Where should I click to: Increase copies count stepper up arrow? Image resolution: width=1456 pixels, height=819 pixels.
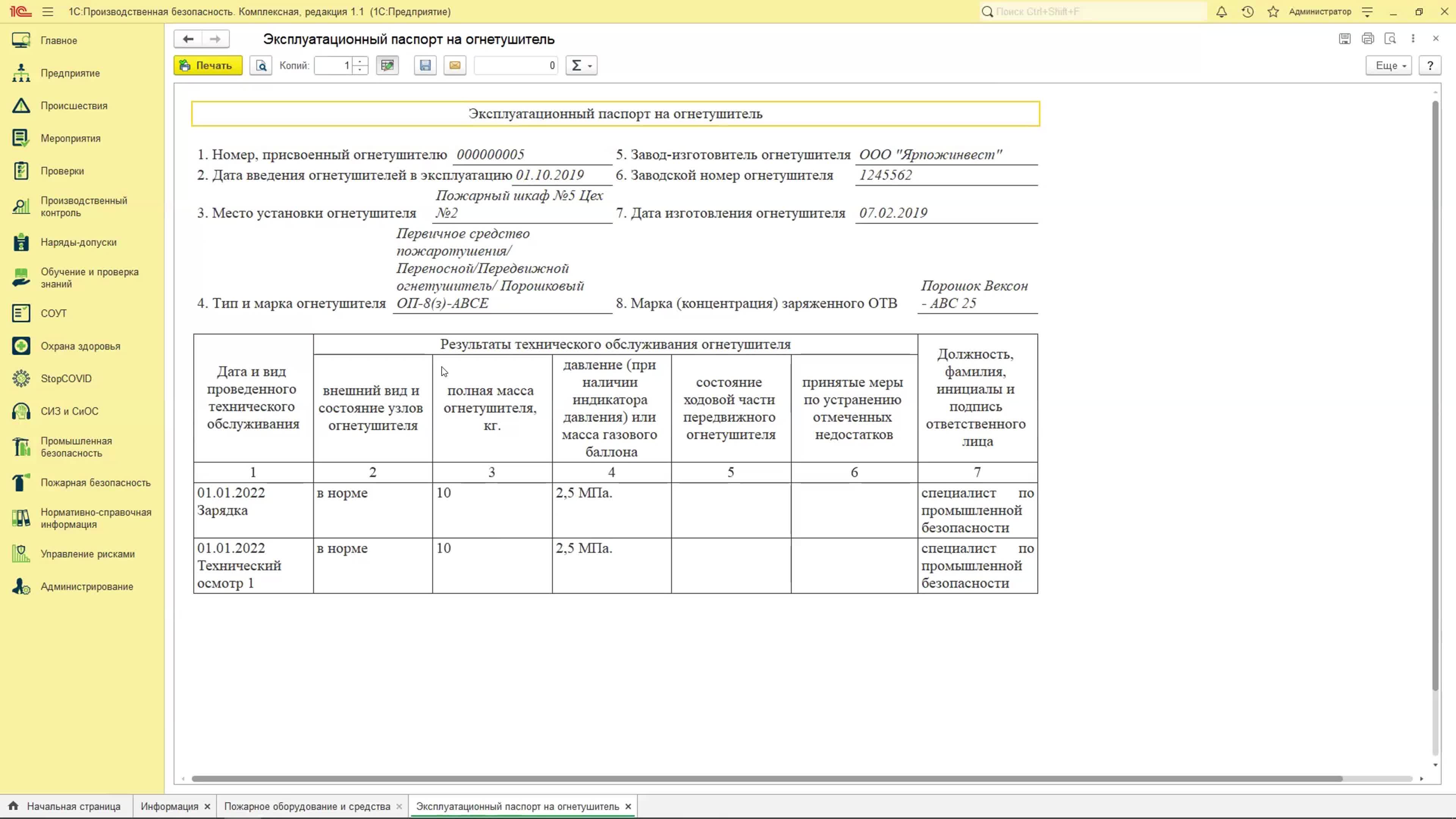360,61
